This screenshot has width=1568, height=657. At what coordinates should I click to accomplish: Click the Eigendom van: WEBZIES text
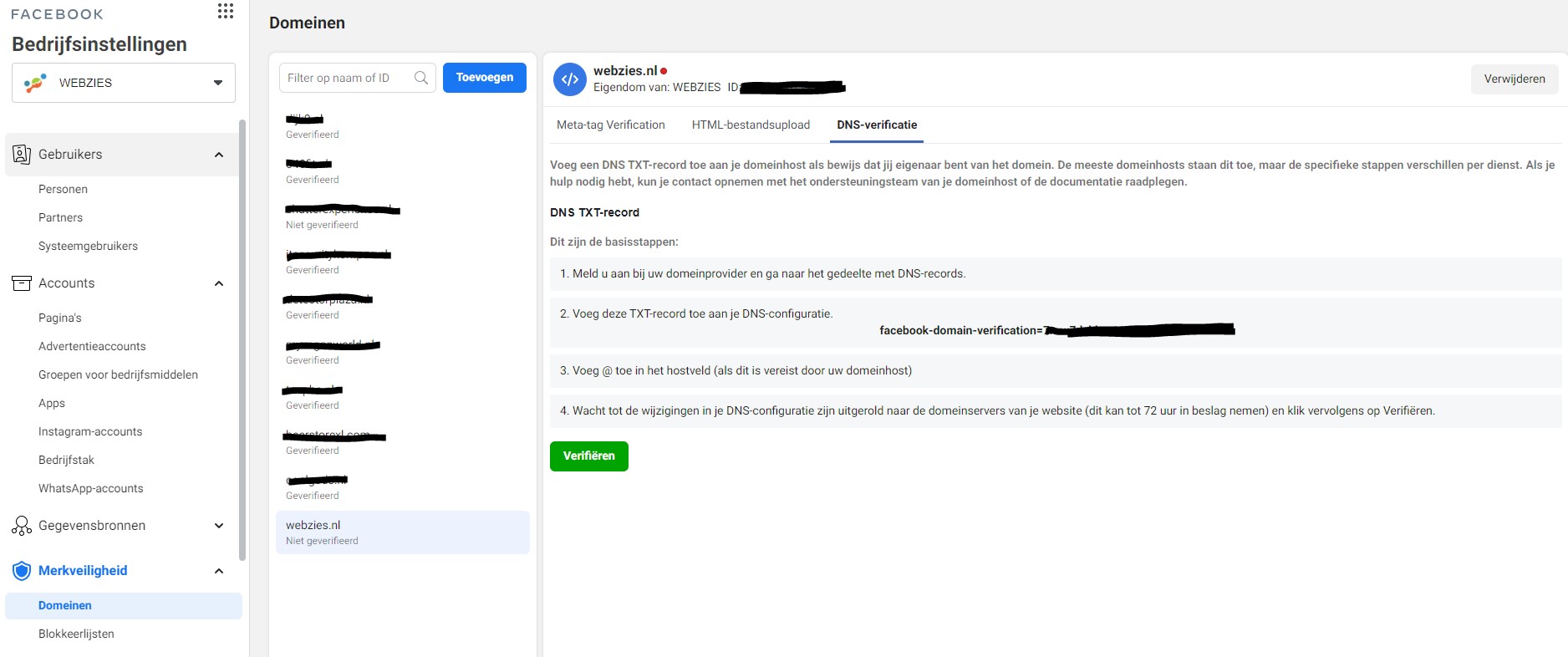coord(657,87)
